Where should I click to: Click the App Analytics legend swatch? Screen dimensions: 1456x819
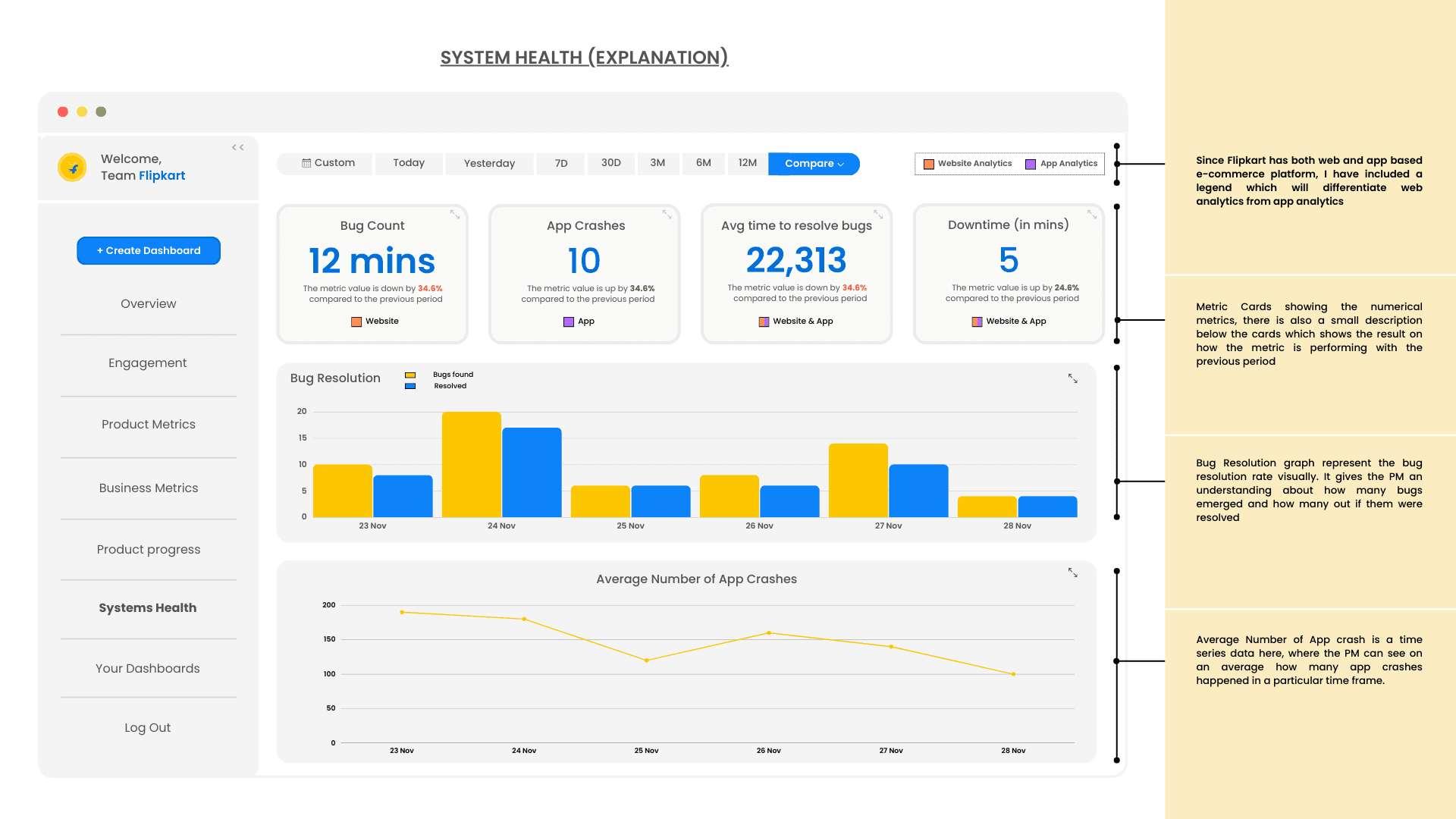pos(1031,164)
